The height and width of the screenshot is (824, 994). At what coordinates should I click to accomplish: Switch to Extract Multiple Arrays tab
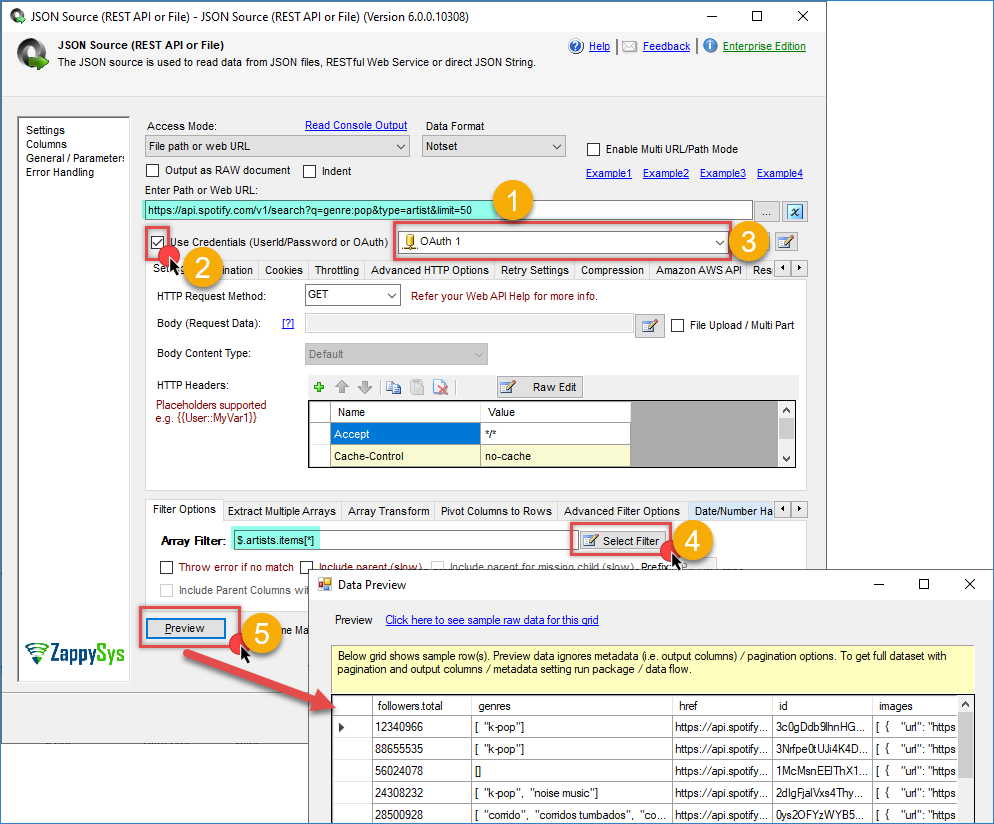281,511
